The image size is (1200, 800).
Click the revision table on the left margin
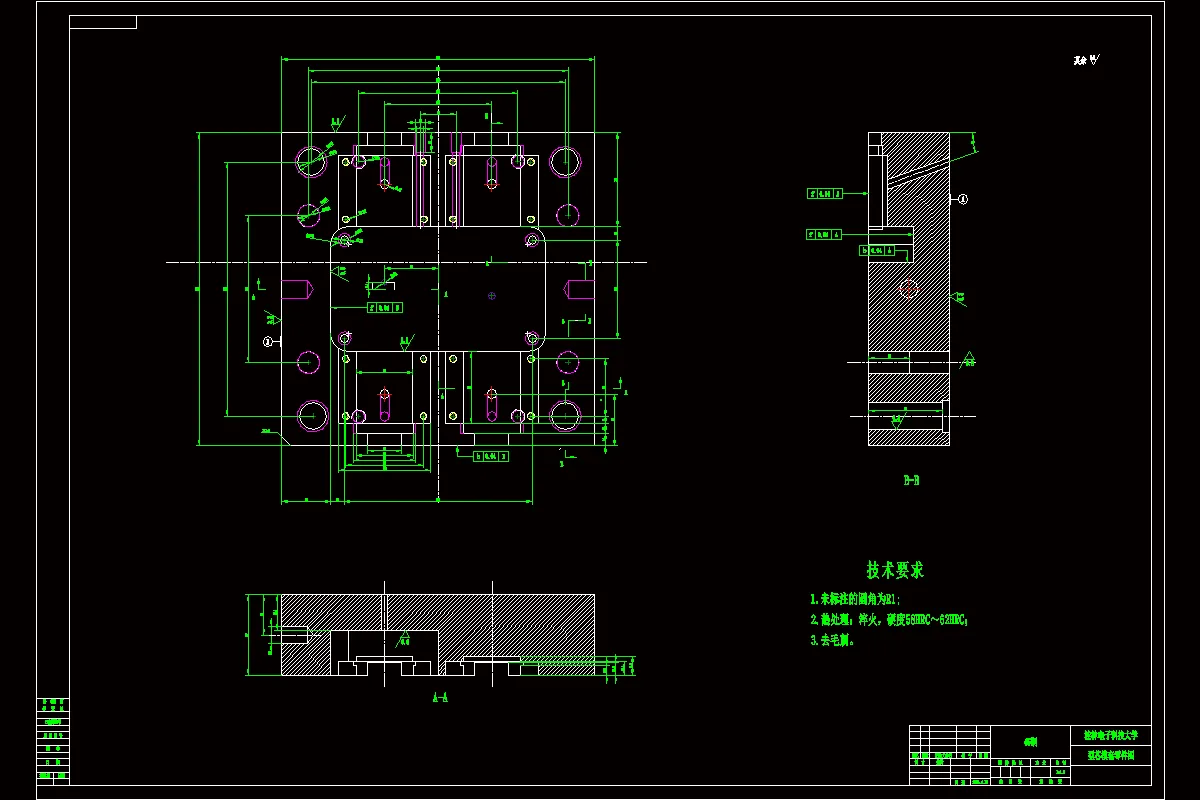[53, 740]
